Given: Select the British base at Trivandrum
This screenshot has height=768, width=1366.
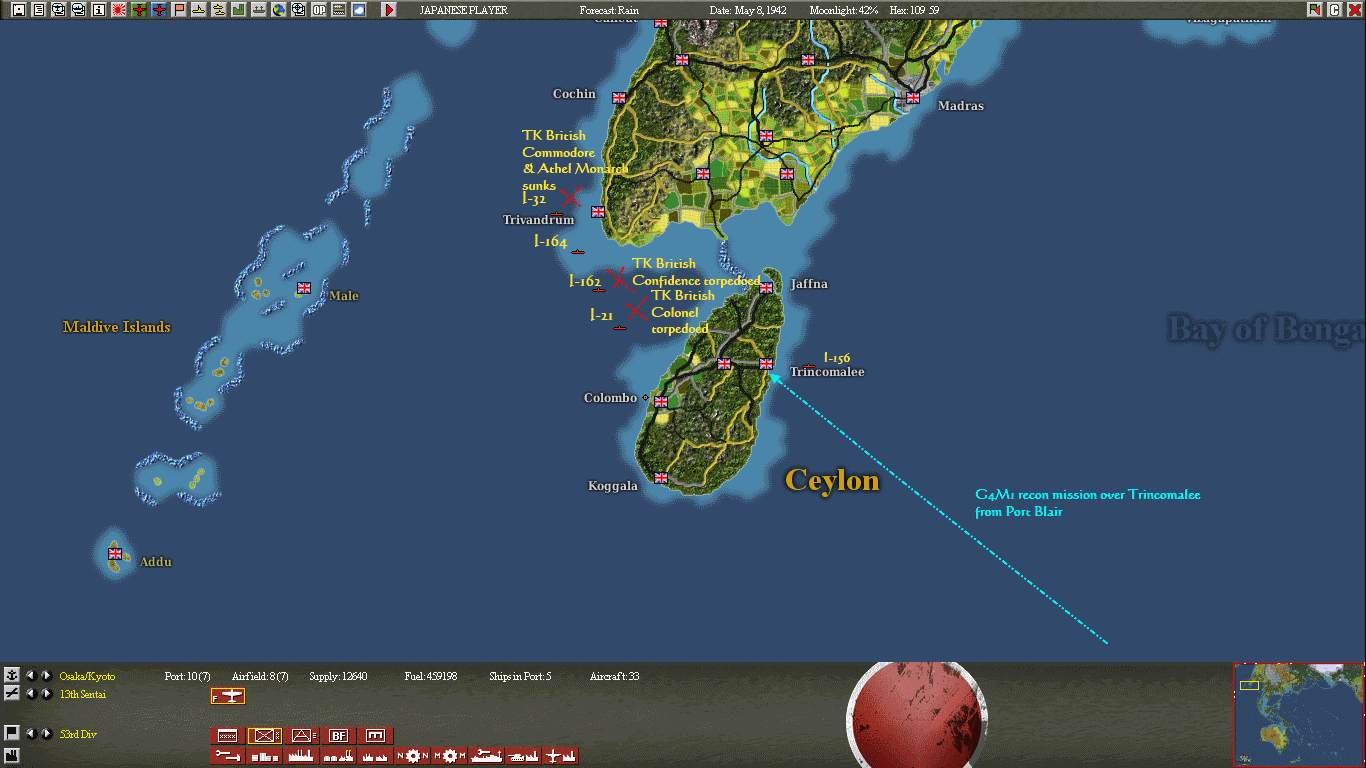Looking at the screenshot, I should pos(597,212).
